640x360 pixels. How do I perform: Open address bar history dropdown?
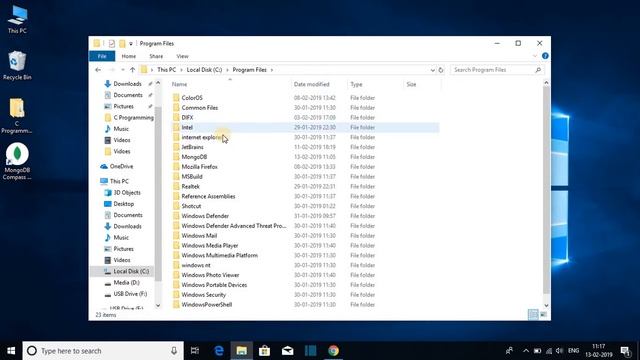[x=432, y=70]
